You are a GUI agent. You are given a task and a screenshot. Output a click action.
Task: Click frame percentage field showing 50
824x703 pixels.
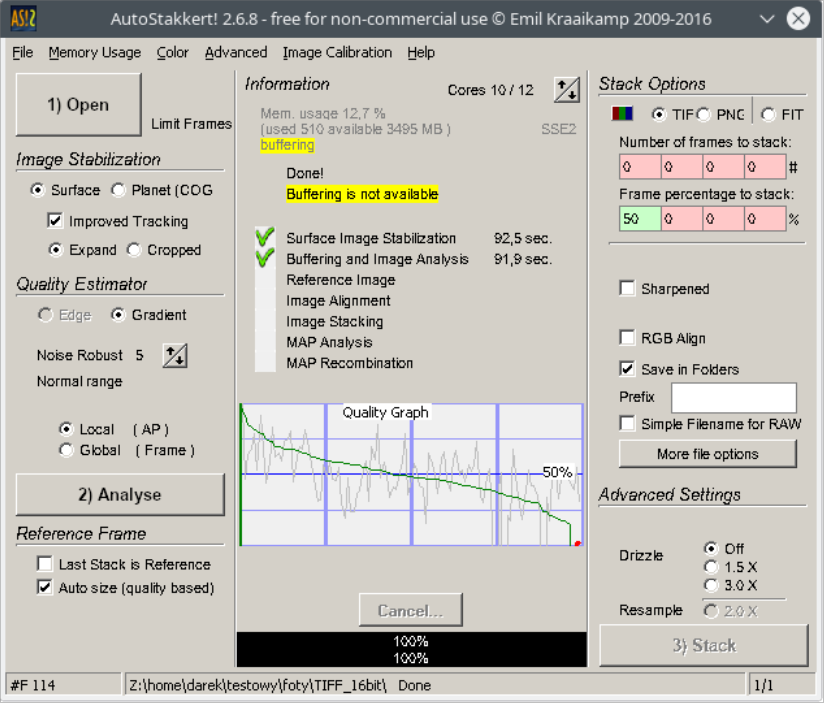(640, 219)
